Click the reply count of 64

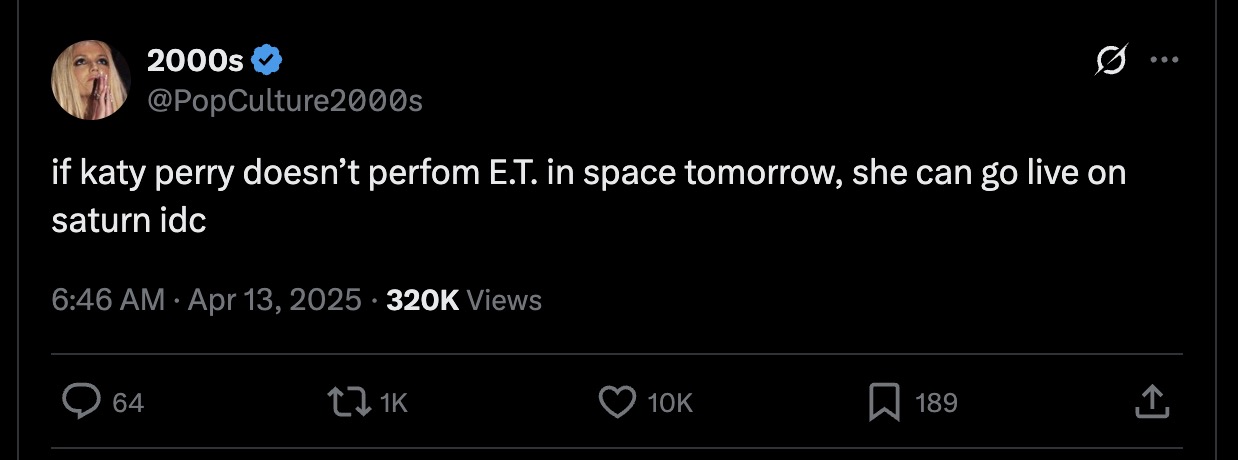[128, 403]
